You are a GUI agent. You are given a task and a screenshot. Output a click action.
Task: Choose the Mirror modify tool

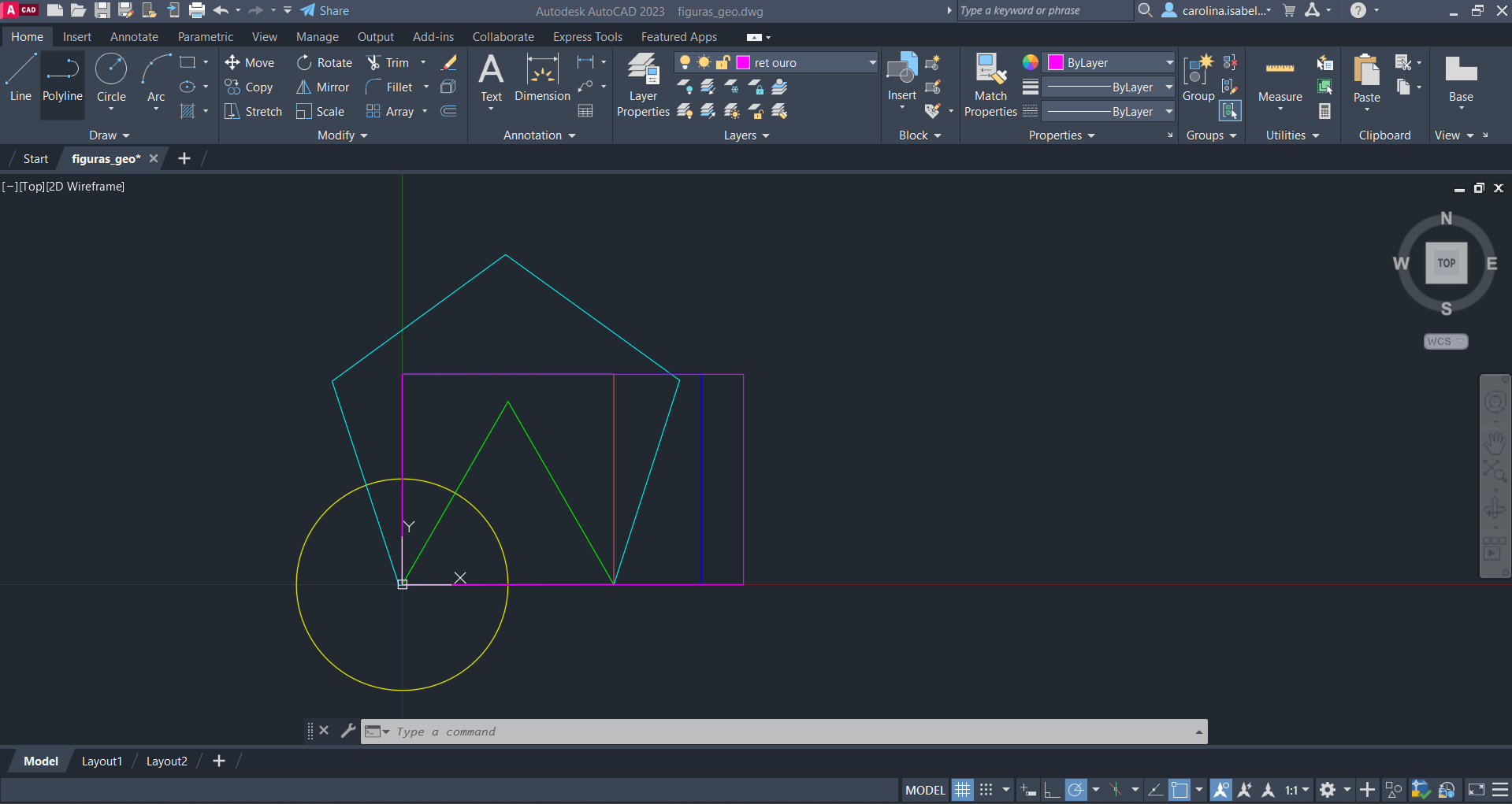tap(323, 87)
